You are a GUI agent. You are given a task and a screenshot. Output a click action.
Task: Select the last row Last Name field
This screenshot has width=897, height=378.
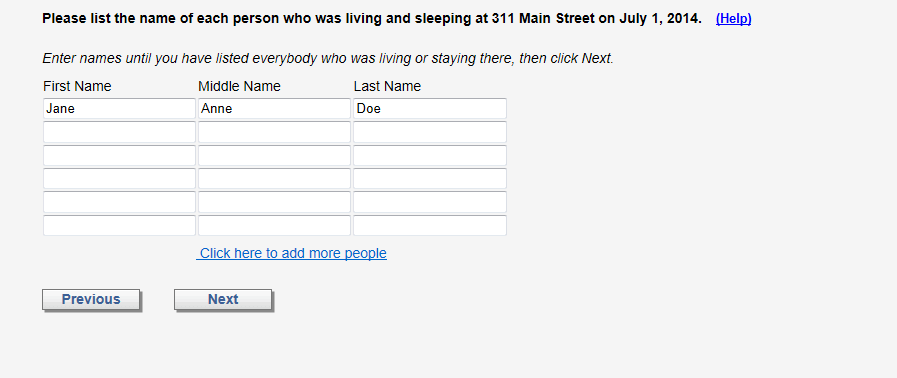click(x=430, y=225)
